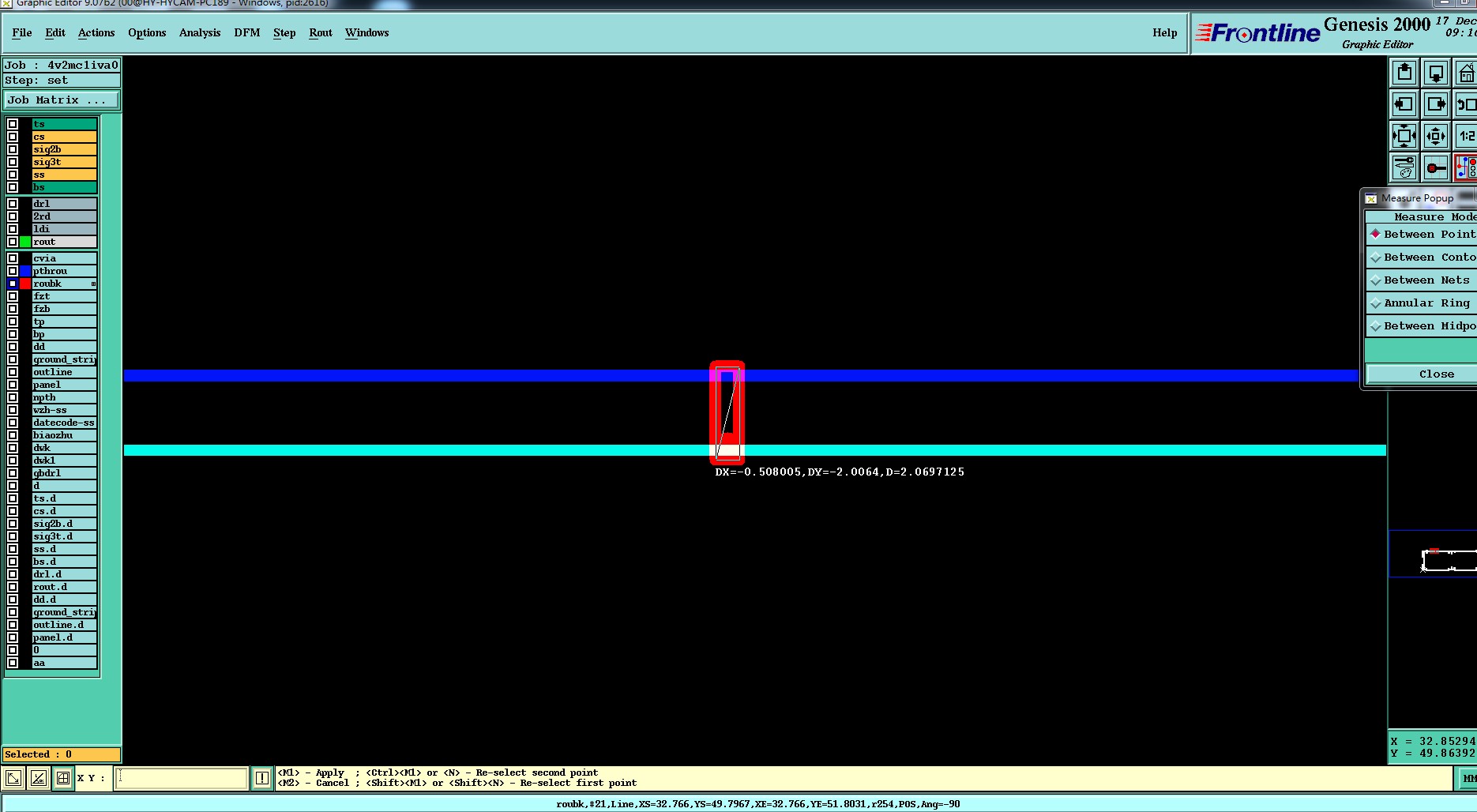Click the red-outlined netlist traffic-light icon
This screenshot has height=812, width=1477.
[1466, 167]
